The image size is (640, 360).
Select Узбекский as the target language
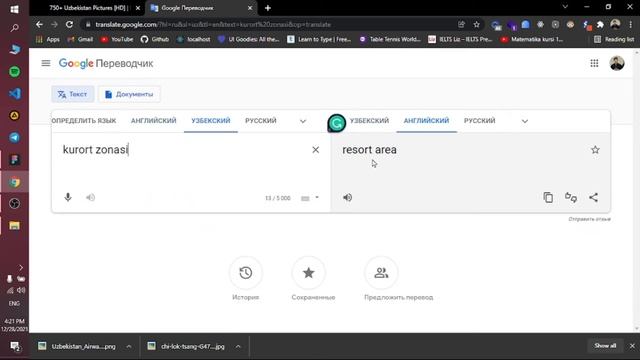pyautogui.click(x=369, y=121)
